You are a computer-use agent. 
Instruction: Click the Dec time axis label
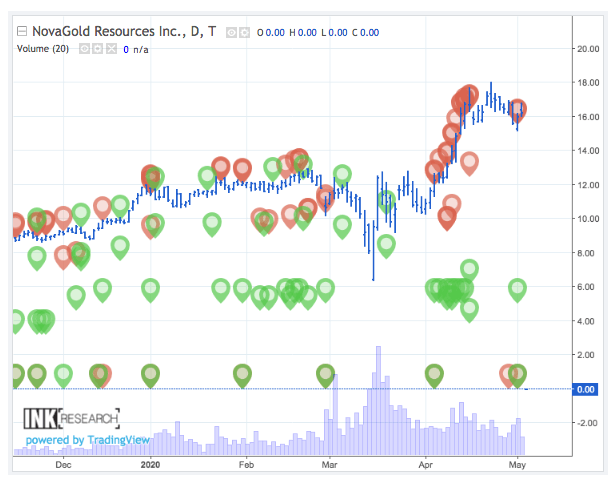(x=63, y=465)
